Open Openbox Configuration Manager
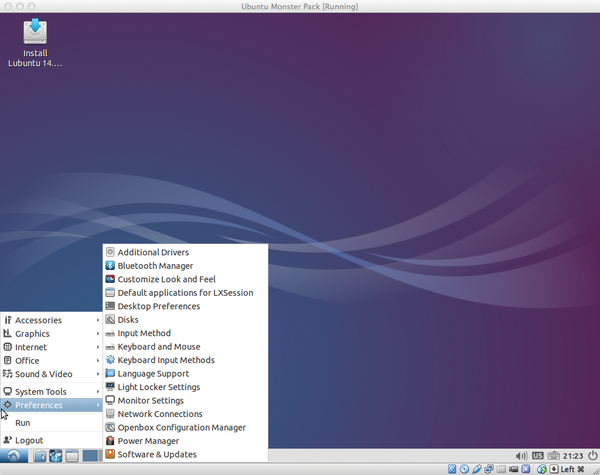Viewport: 600px width, 475px height. [x=185, y=427]
